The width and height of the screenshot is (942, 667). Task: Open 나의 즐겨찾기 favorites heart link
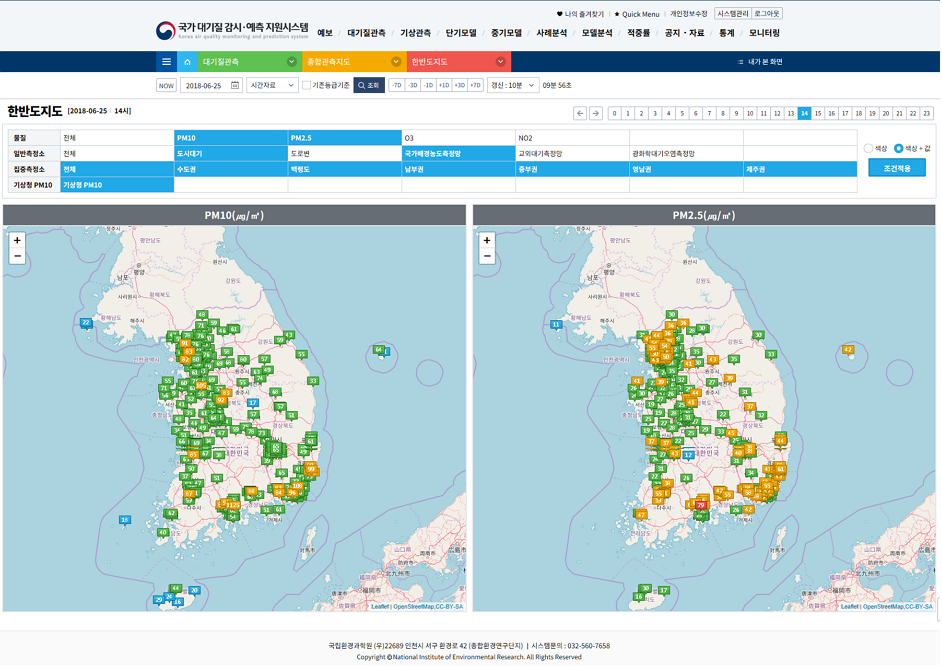click(580, 14)
